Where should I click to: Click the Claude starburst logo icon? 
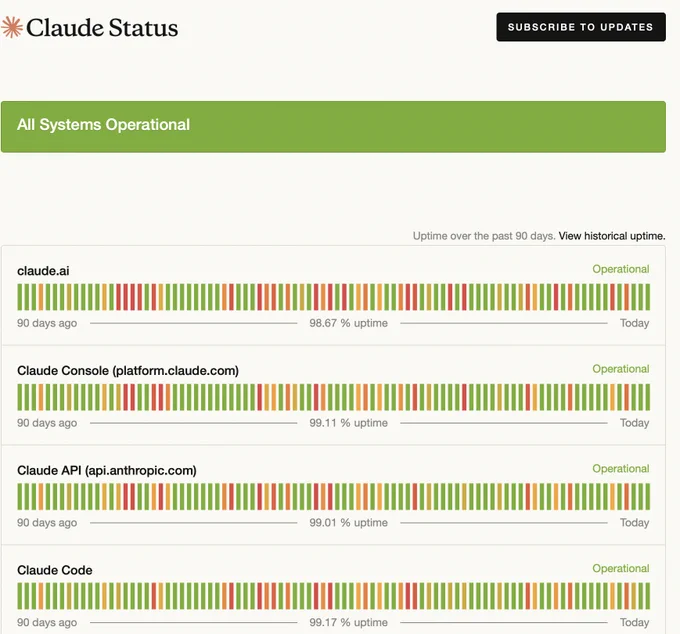pos(12,27)
